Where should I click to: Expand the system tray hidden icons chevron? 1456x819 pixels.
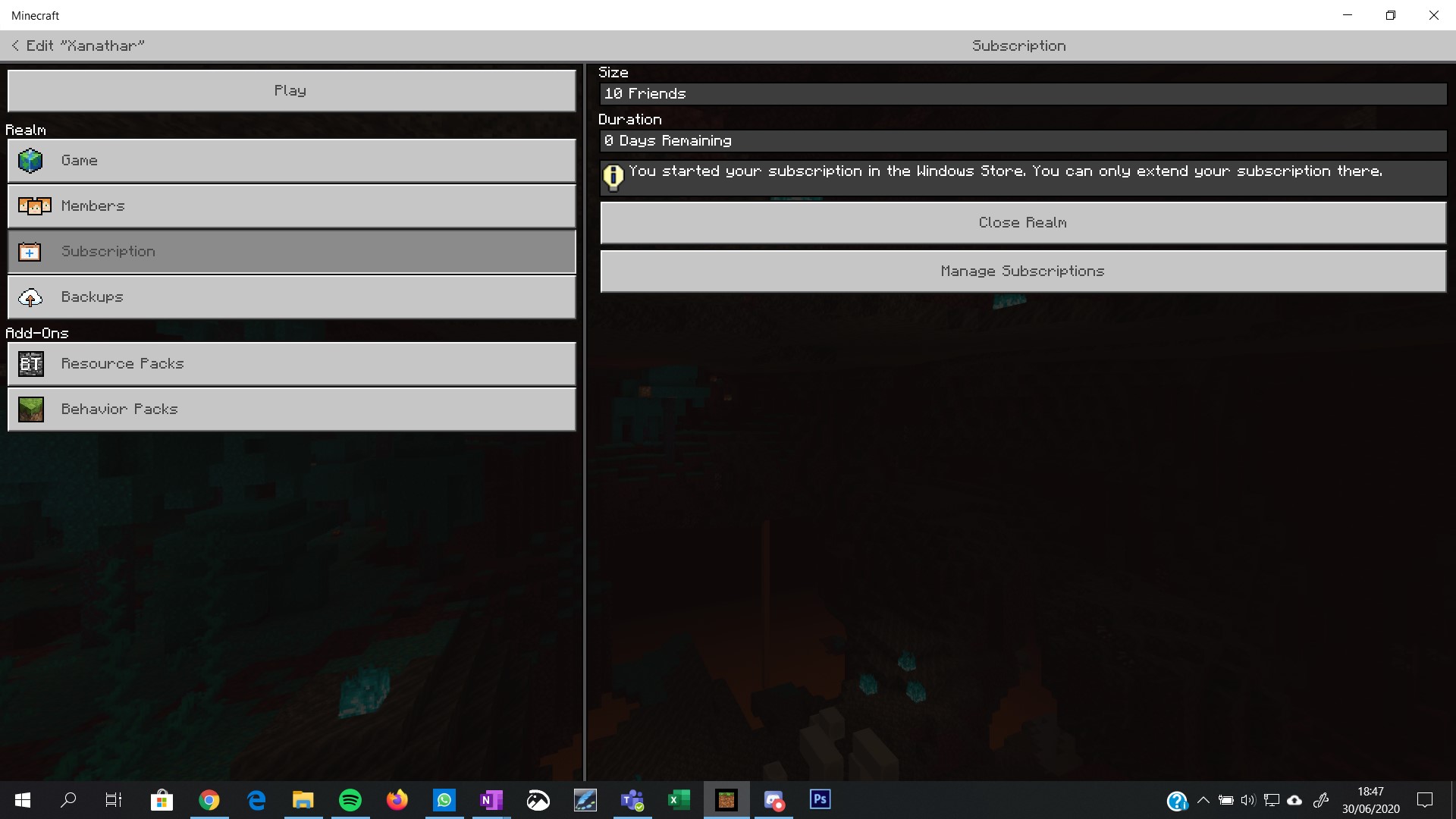(1203, 800)
